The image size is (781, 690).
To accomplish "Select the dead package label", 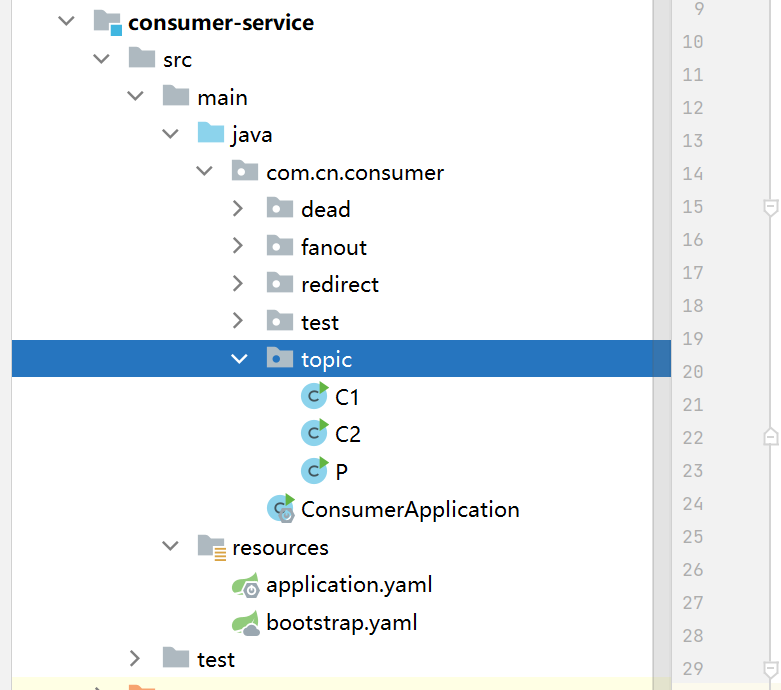I will tap(326, 209).
